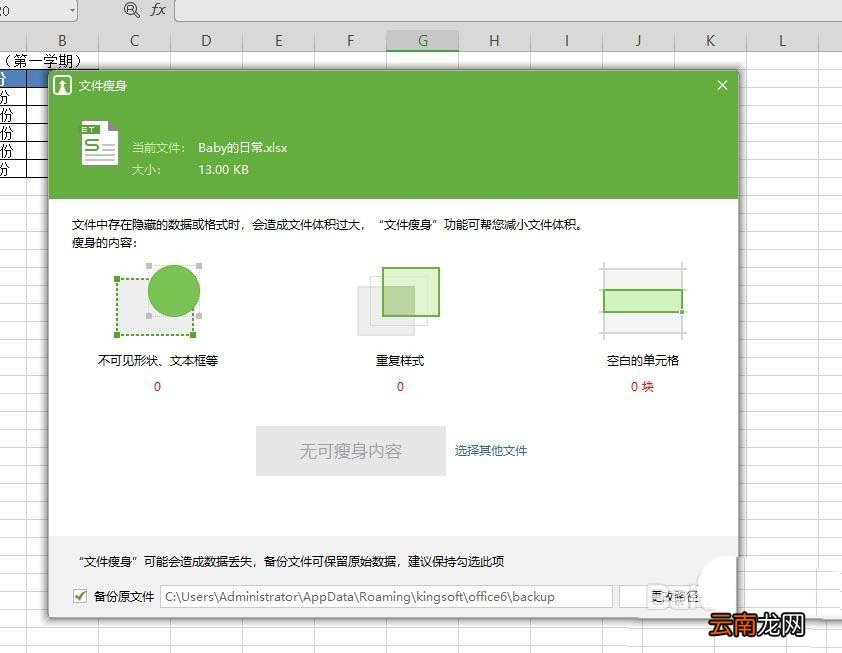
Task: Click the disabled 无可瘦身内容 button
Action: pos(351,451)
